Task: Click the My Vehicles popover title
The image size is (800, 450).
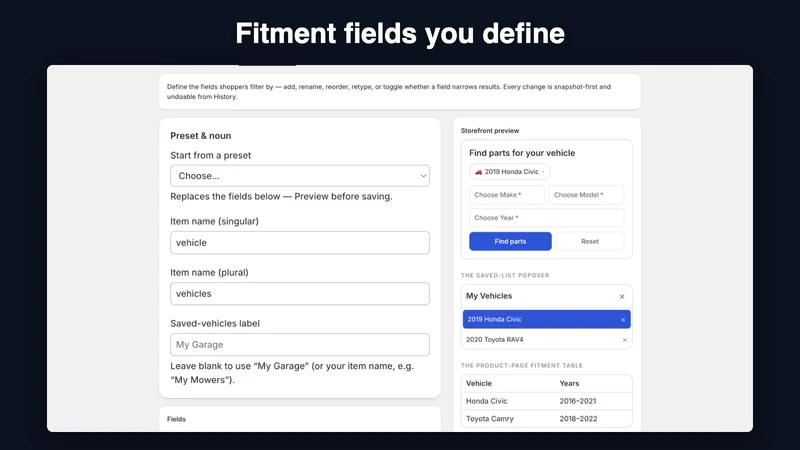Action: [489, 296]
